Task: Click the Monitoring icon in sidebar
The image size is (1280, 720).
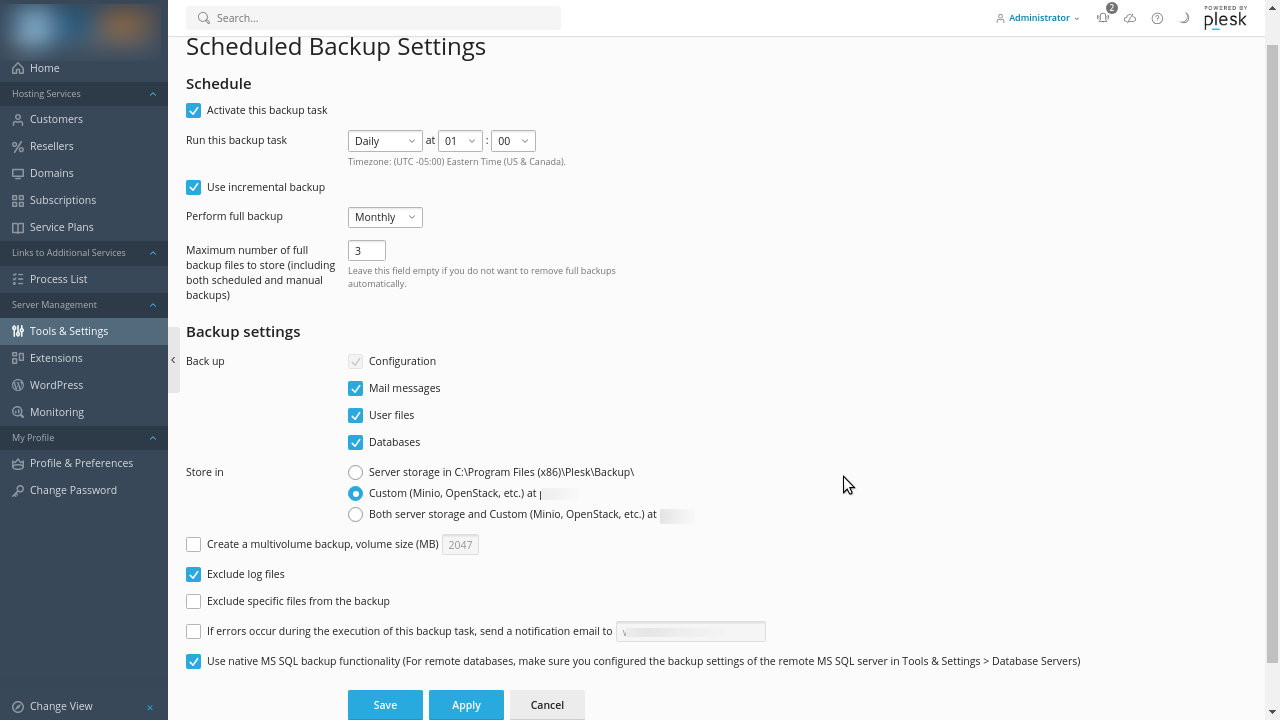Action: click(x=18, y=412)
